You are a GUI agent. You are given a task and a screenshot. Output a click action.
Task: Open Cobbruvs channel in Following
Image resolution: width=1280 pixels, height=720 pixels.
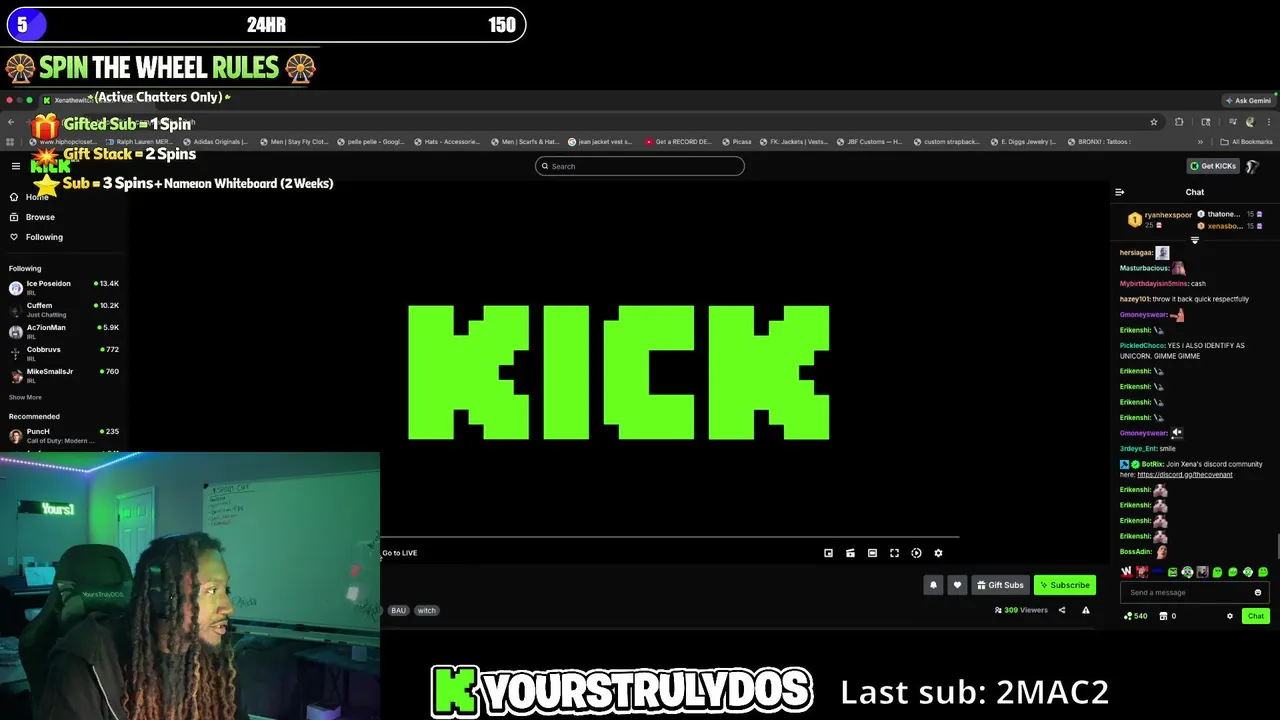point(63,353)
